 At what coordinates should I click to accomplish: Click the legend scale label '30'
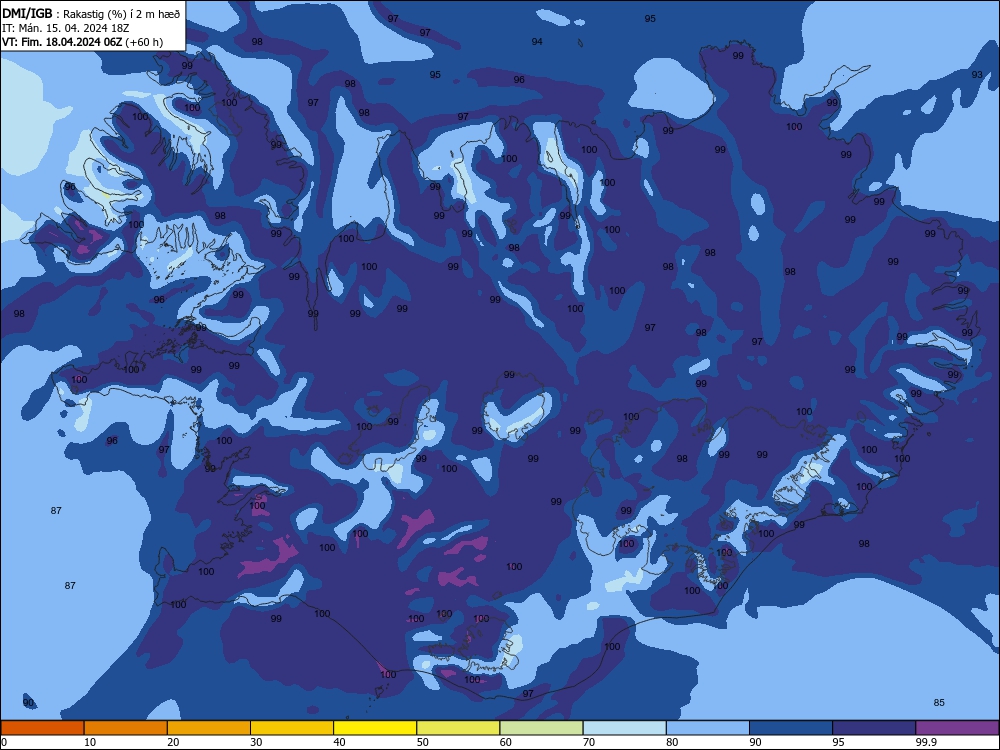pyautogui.click(x=256, y=742)
